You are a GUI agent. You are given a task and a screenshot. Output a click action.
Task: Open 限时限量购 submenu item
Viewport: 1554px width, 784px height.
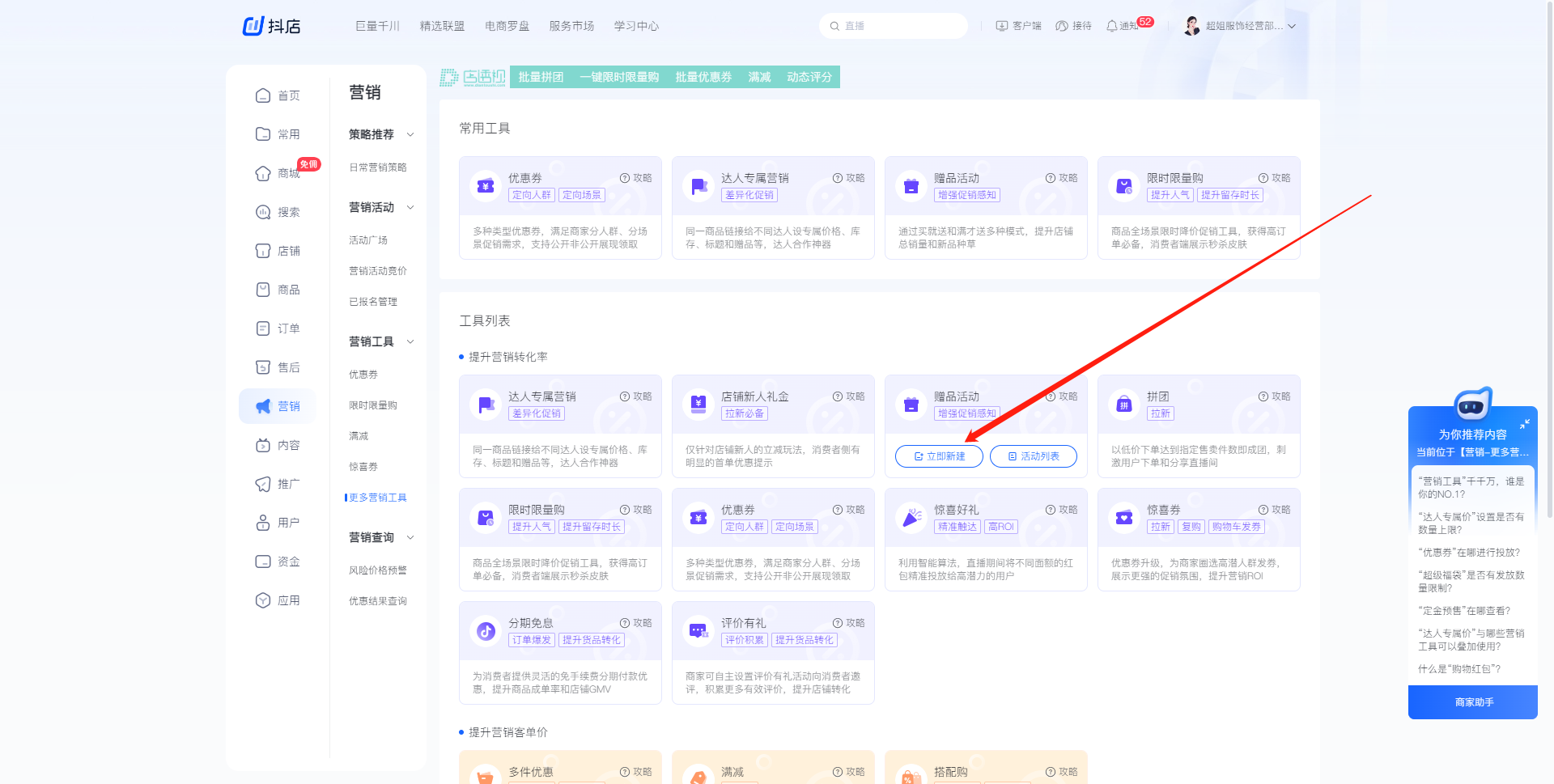(372, 405)
